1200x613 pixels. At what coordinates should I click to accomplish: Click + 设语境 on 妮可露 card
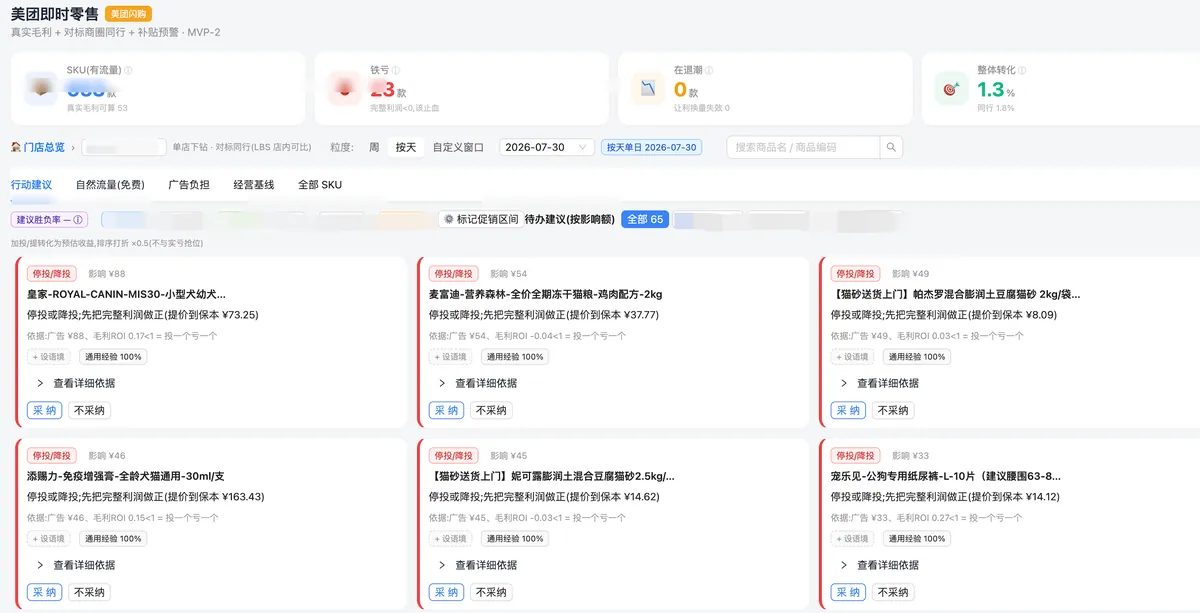(452, 539)
